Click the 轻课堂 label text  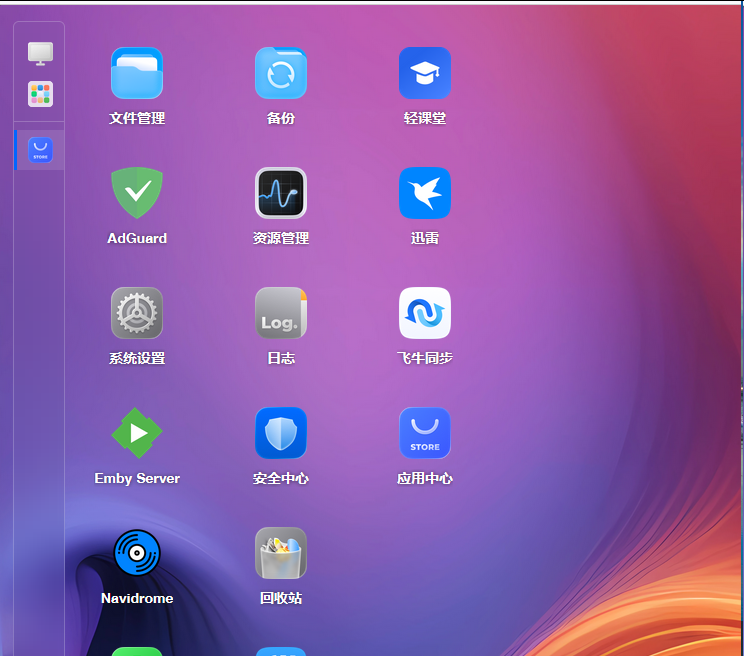tap(425, 118)
